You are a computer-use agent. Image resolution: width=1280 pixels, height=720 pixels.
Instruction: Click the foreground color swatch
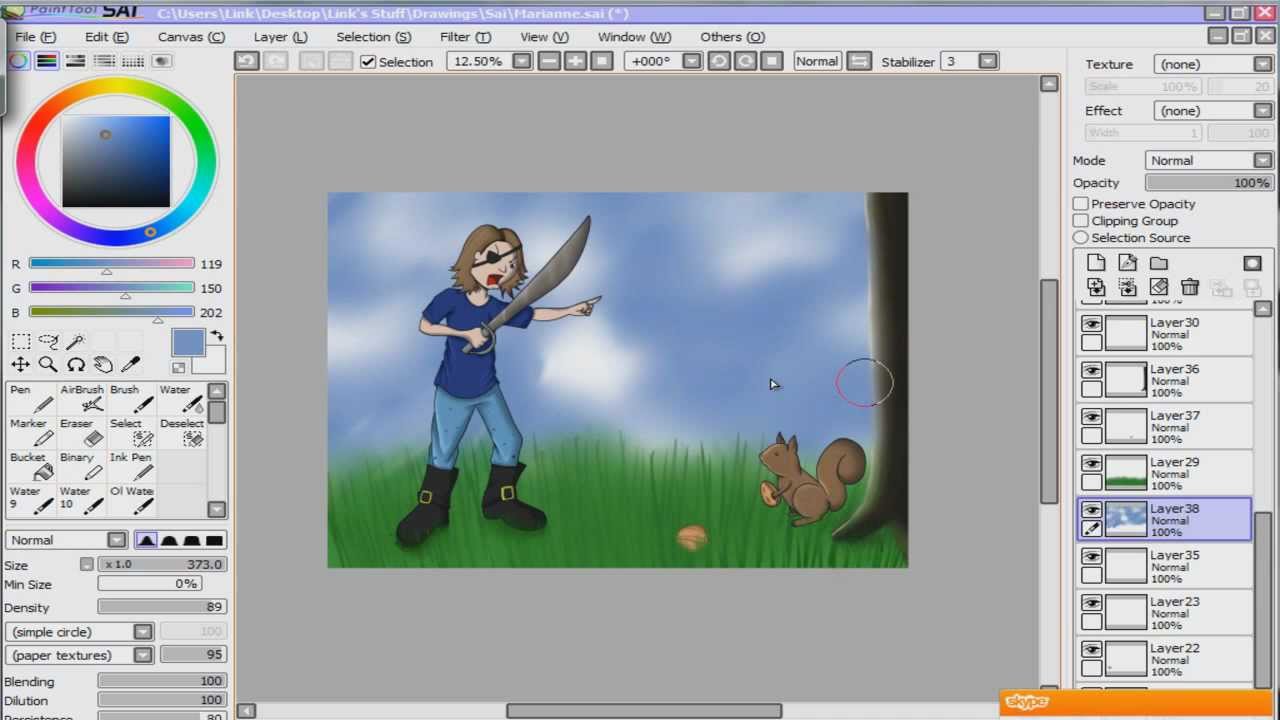pyautogui.click(x=187, y=342)
